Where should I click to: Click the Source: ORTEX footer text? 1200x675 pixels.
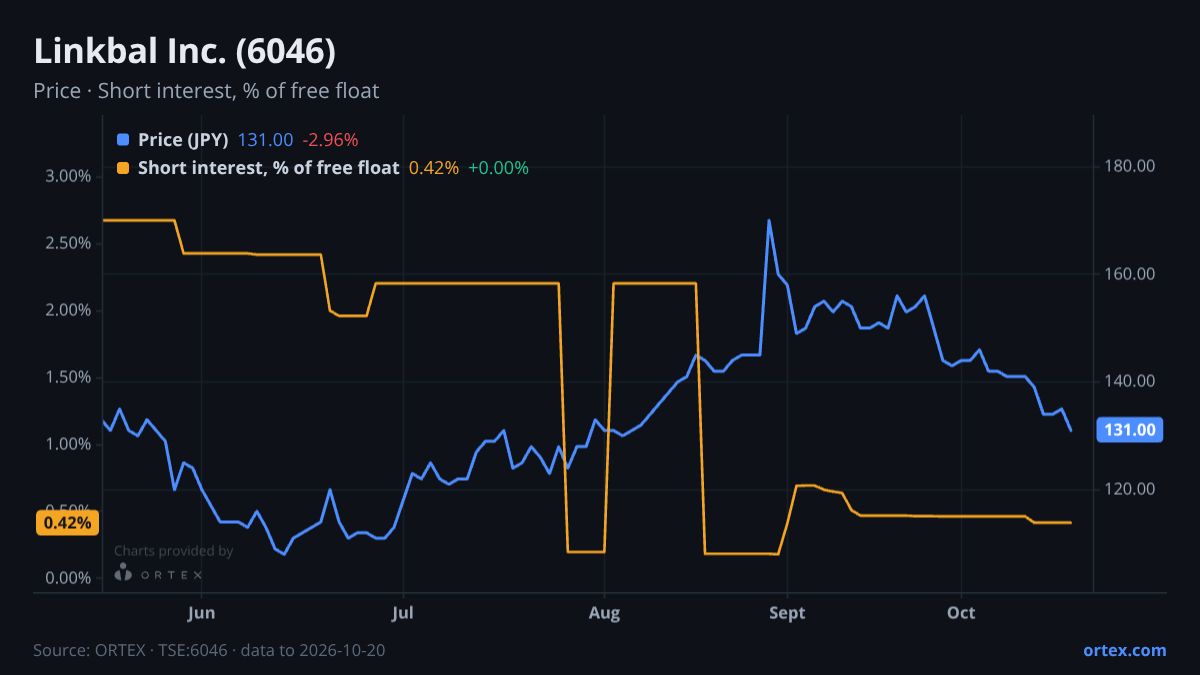click(x=210, y=650)
